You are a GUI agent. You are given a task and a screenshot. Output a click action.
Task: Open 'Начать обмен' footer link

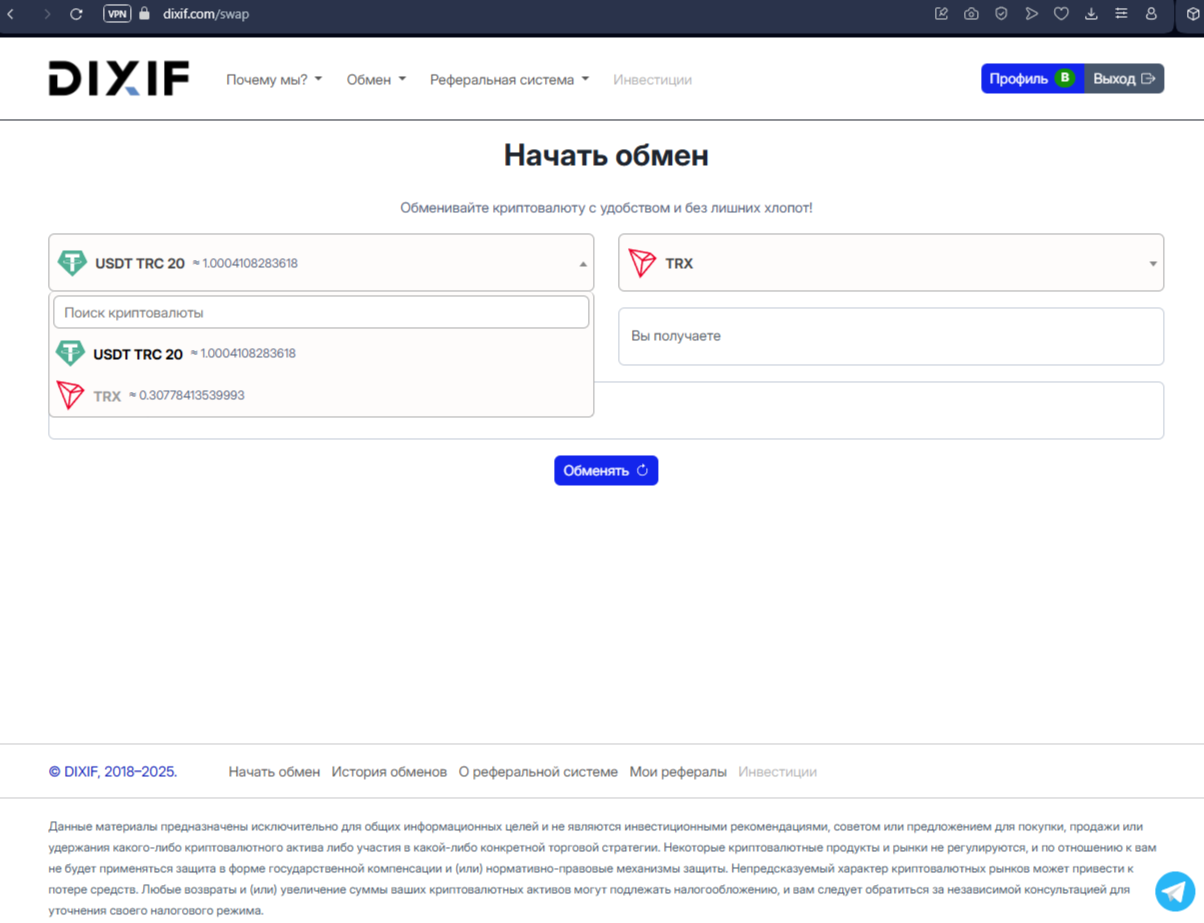tap(274, 772)
